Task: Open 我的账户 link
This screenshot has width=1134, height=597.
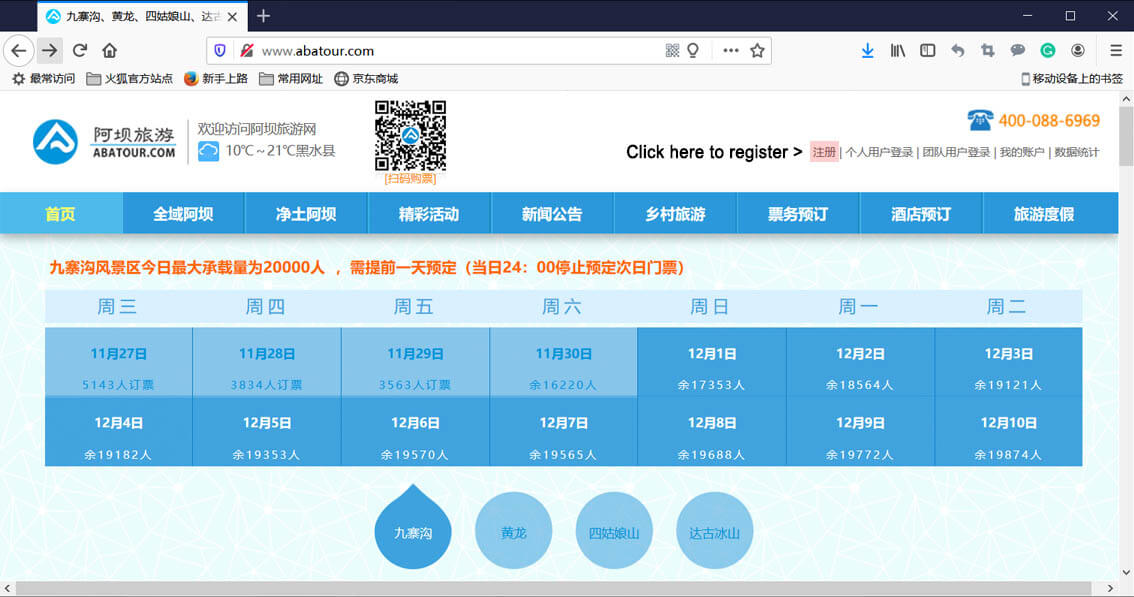Action: pyautogui.click(x=1022, y=152)
